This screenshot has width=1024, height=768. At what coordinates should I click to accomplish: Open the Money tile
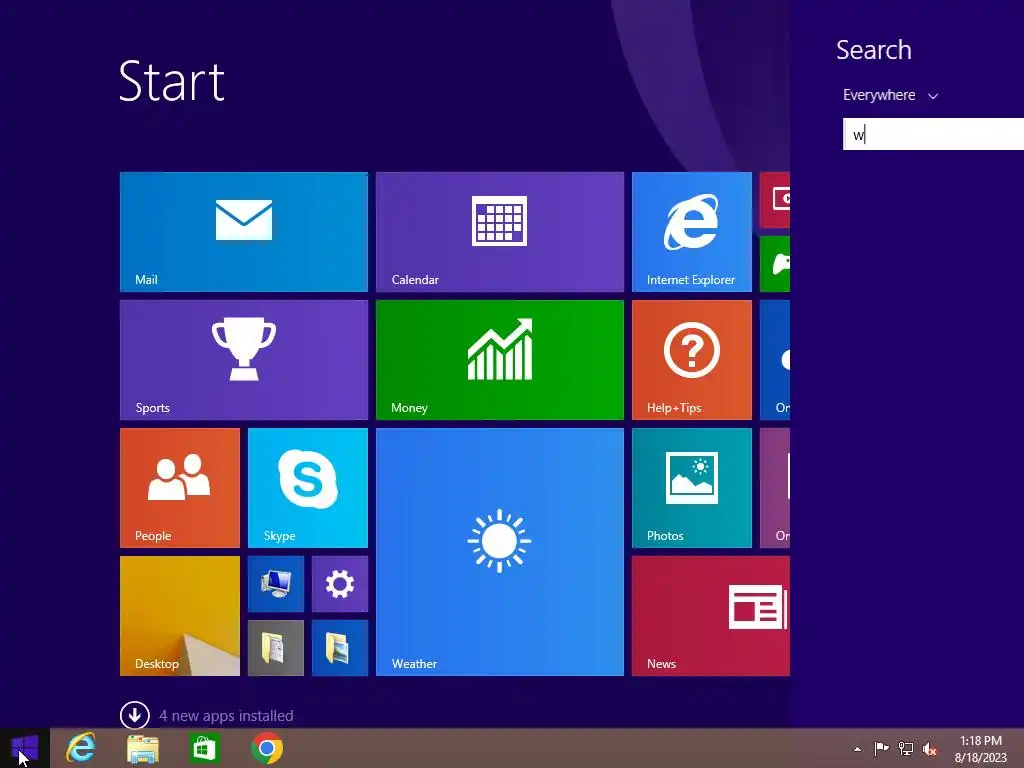click(x=500, y=360)
